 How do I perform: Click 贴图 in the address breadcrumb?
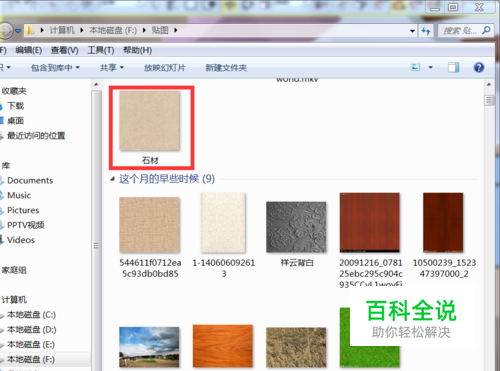pyautogui.click(x=160, y=31)
